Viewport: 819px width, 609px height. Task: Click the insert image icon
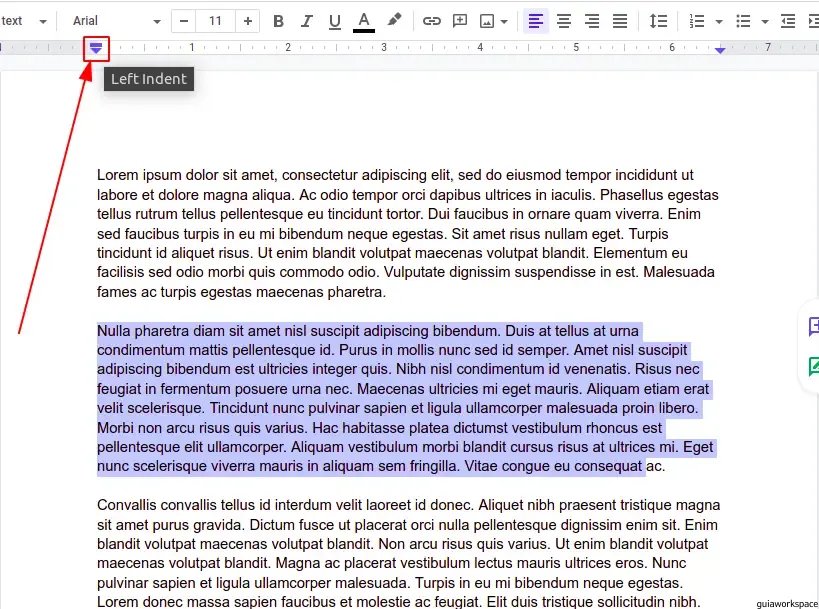(487, 21)
